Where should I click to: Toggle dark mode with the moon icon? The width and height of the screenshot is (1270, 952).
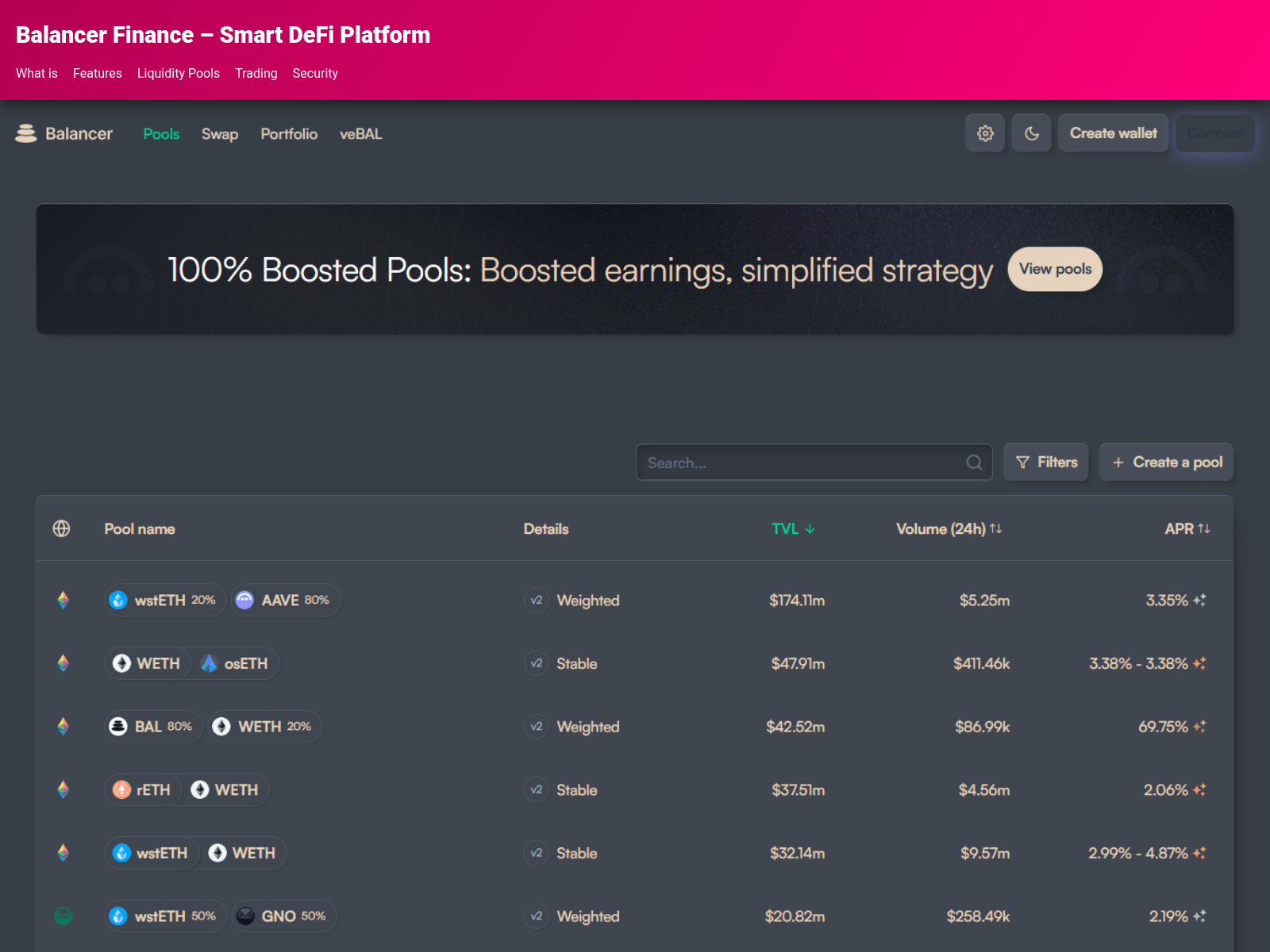[x=1032, y=133]
